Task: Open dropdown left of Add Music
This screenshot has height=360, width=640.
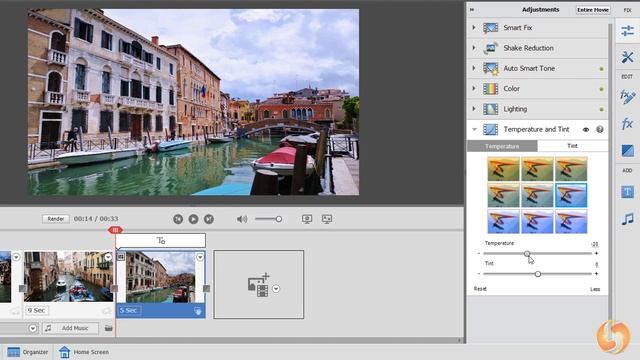Action: pos(33,328)
